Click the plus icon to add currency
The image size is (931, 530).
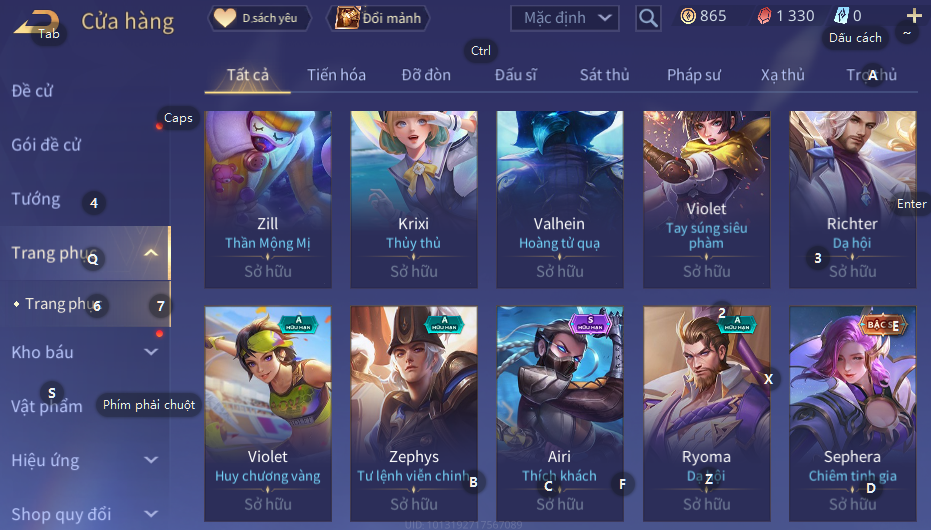[914, 15]
